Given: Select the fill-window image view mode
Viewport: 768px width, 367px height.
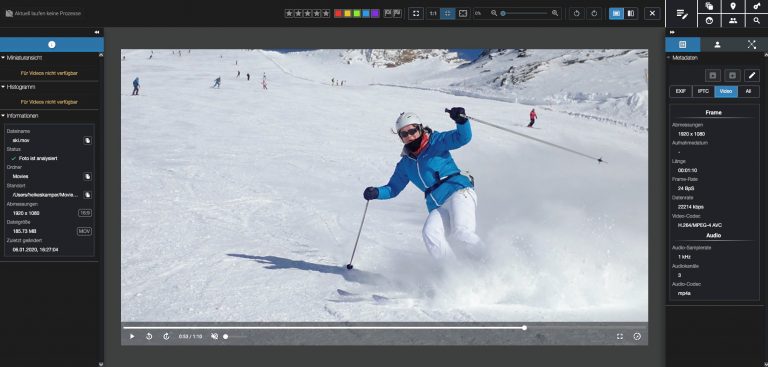Looking at the screenshot, I should click(x=463, y=14).
